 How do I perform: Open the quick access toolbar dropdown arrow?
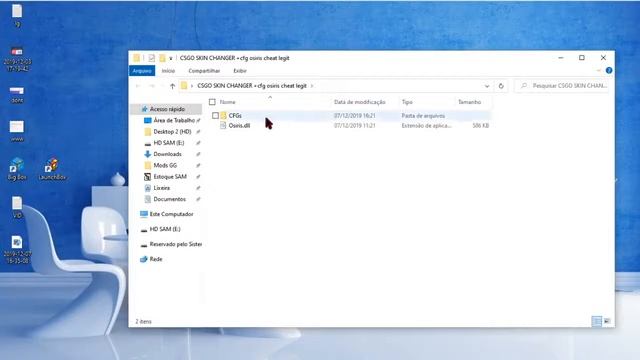[x=171, y=58]
